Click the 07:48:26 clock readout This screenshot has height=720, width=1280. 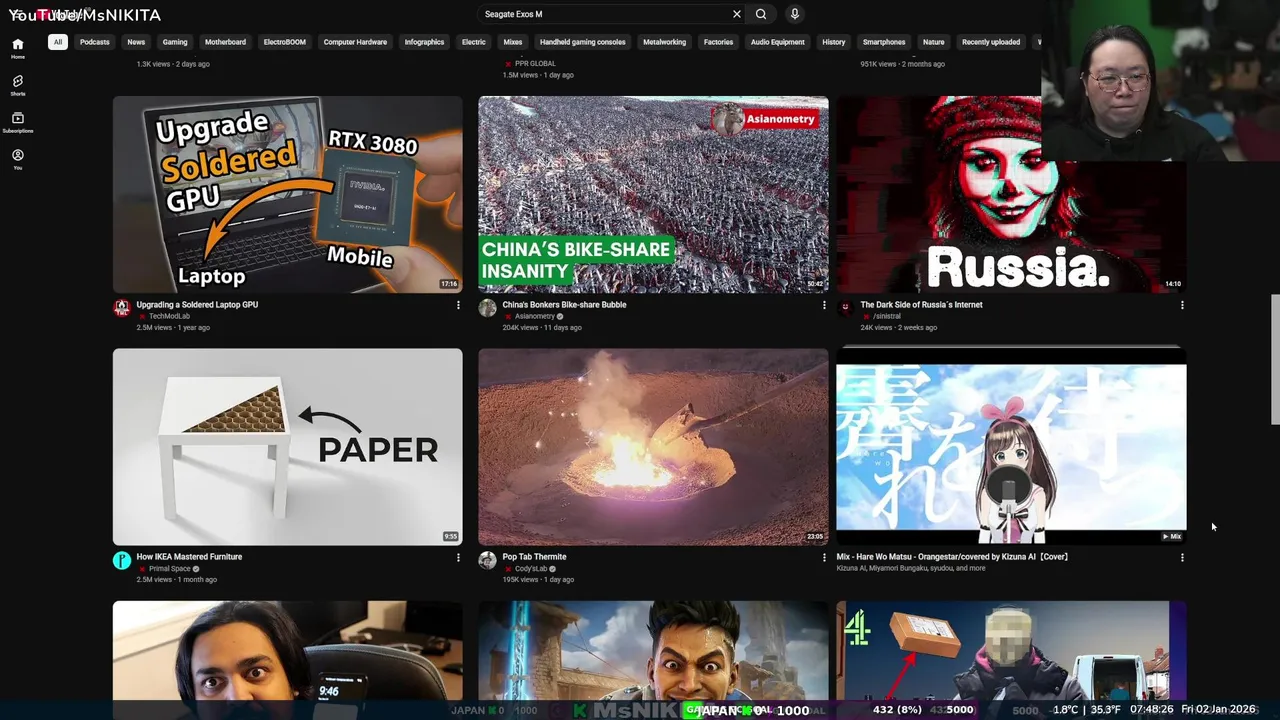click(x=1152, y=709)
